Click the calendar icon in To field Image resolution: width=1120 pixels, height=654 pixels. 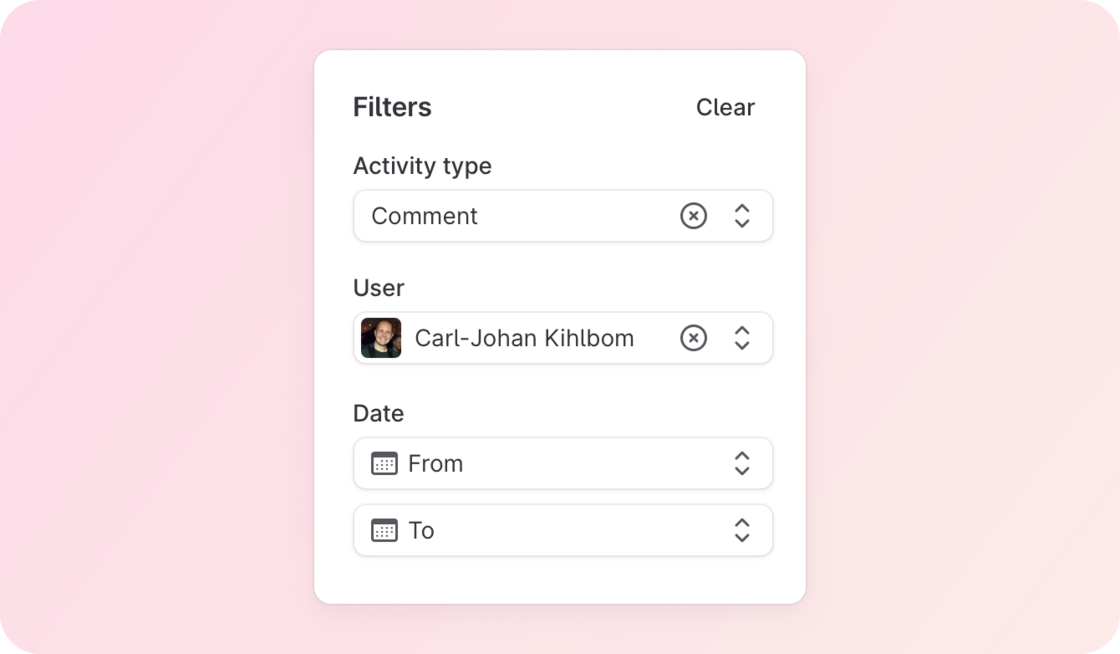(384, 530)
